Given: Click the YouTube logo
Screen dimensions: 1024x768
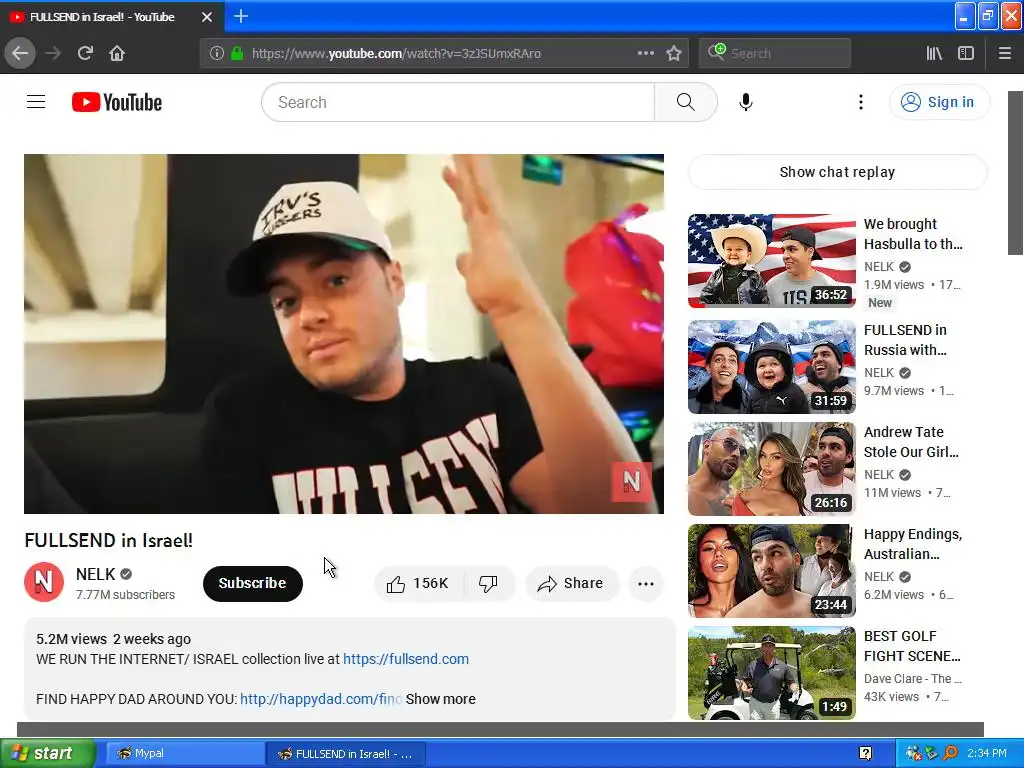Looking at the screenshot, I should (x=117, y=102).
